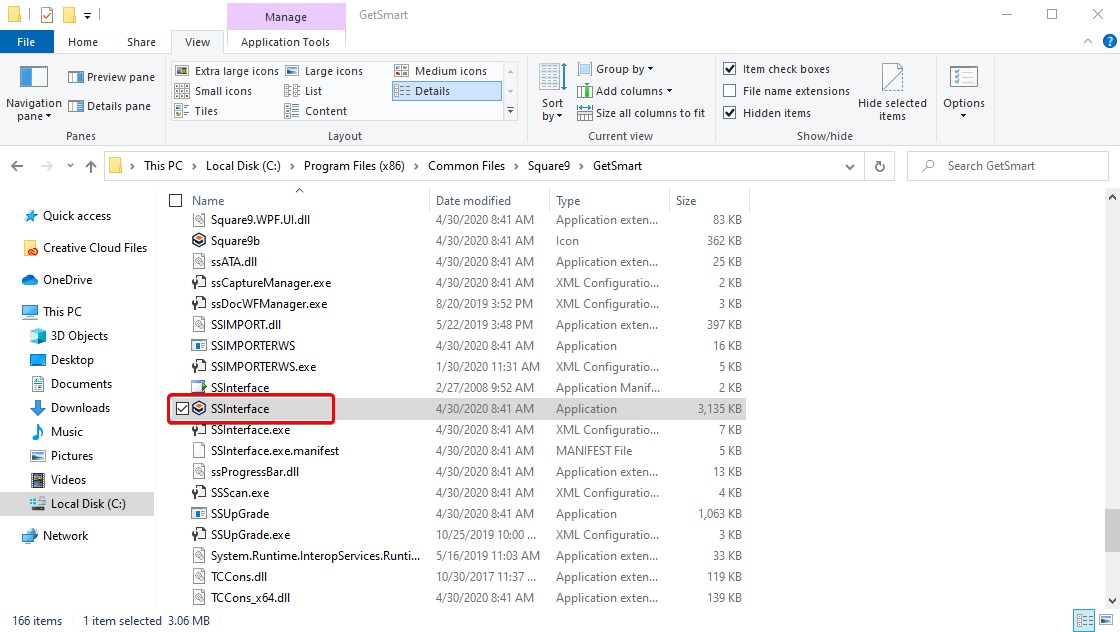
Task: Expand the address bar history dropdown
Action: [849, 166]
